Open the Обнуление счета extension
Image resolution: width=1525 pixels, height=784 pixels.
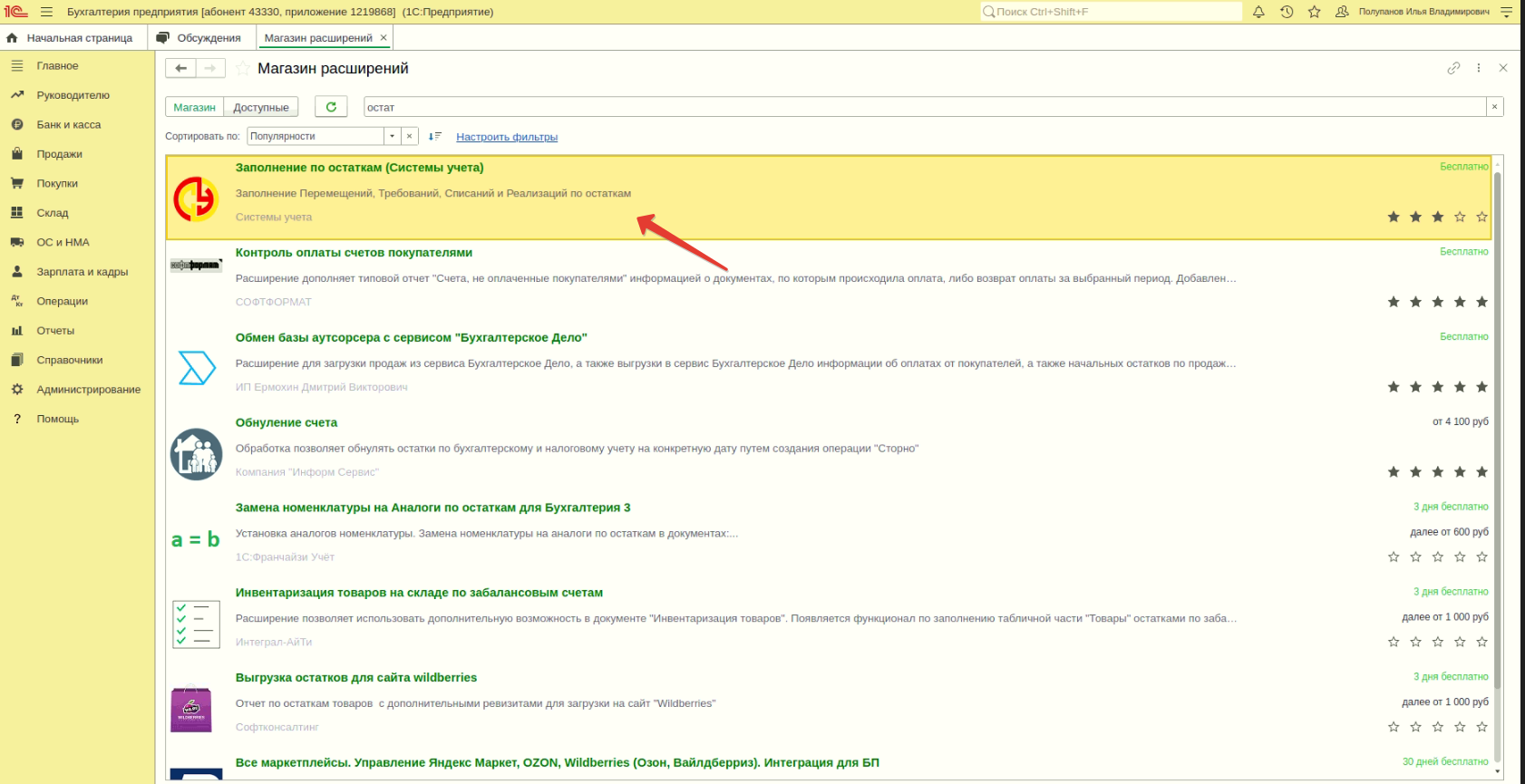point(287,422)
